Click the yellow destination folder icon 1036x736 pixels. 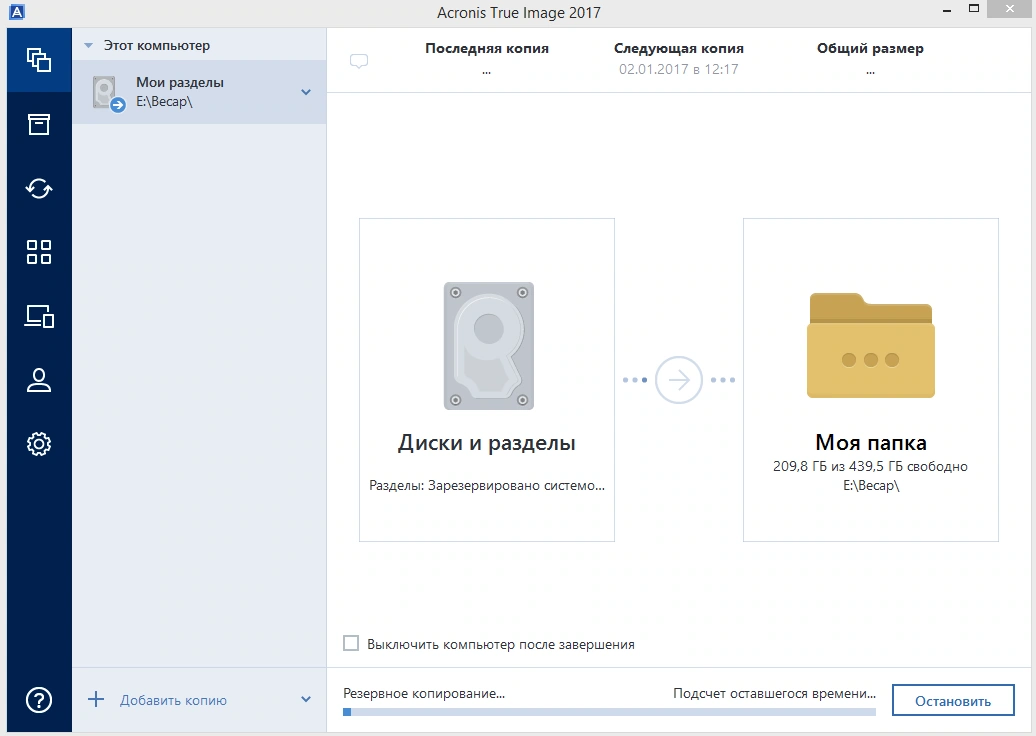(870, 346)
